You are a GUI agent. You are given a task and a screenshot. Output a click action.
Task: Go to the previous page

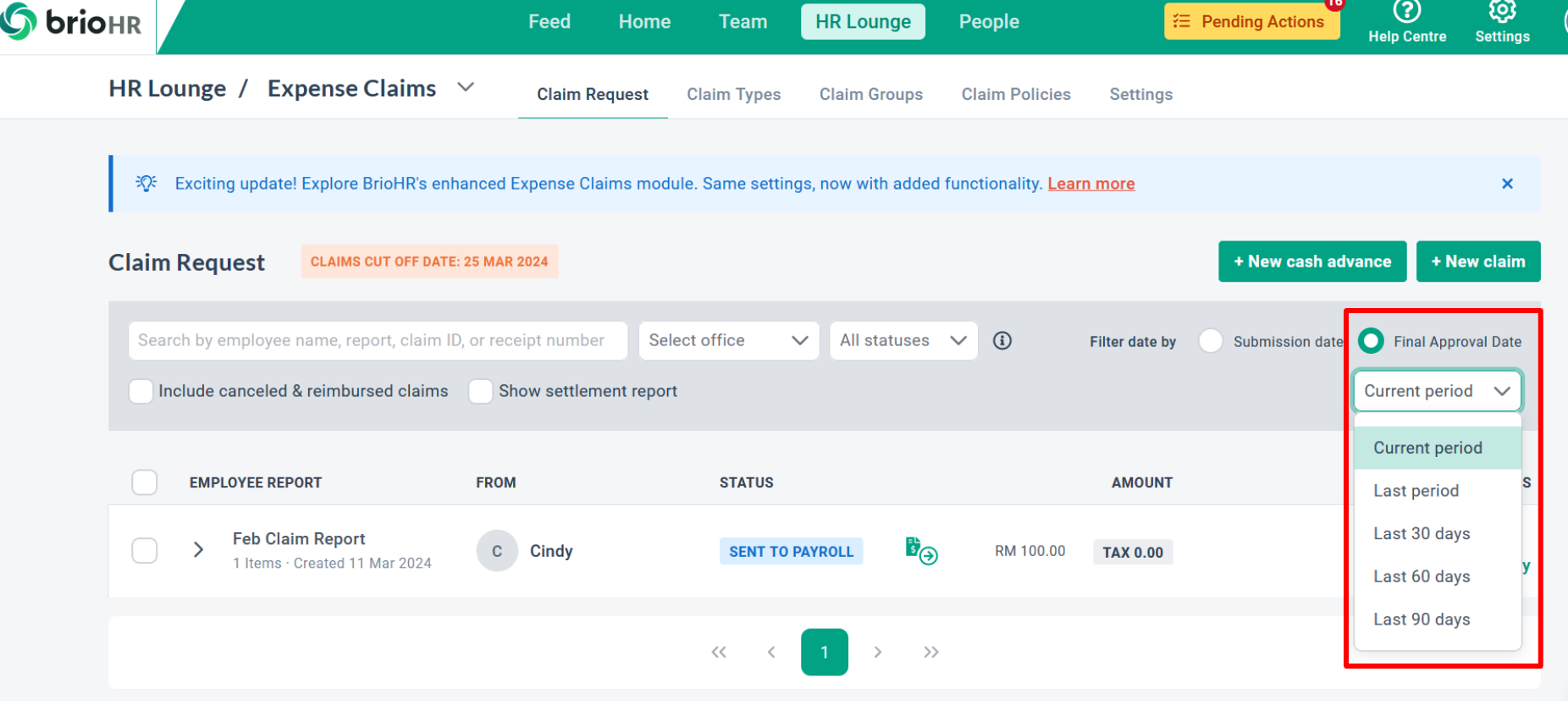[771, 652]
